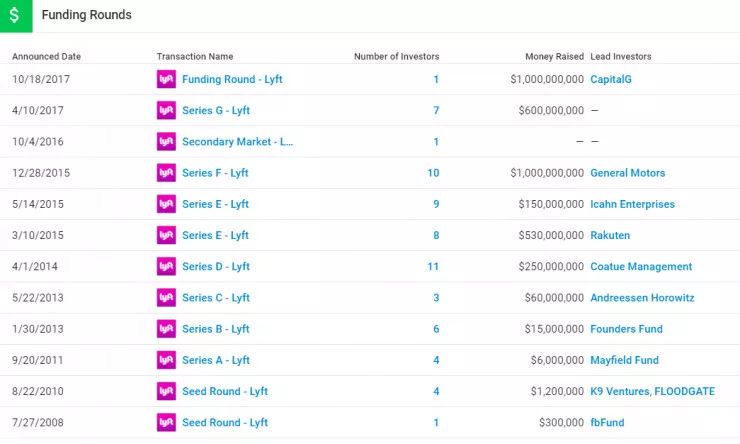Image resolution: width=740 pixels, height=444 pixels.
Task: Open Icahn Enterprises investor link
Action: click(632, 204)
